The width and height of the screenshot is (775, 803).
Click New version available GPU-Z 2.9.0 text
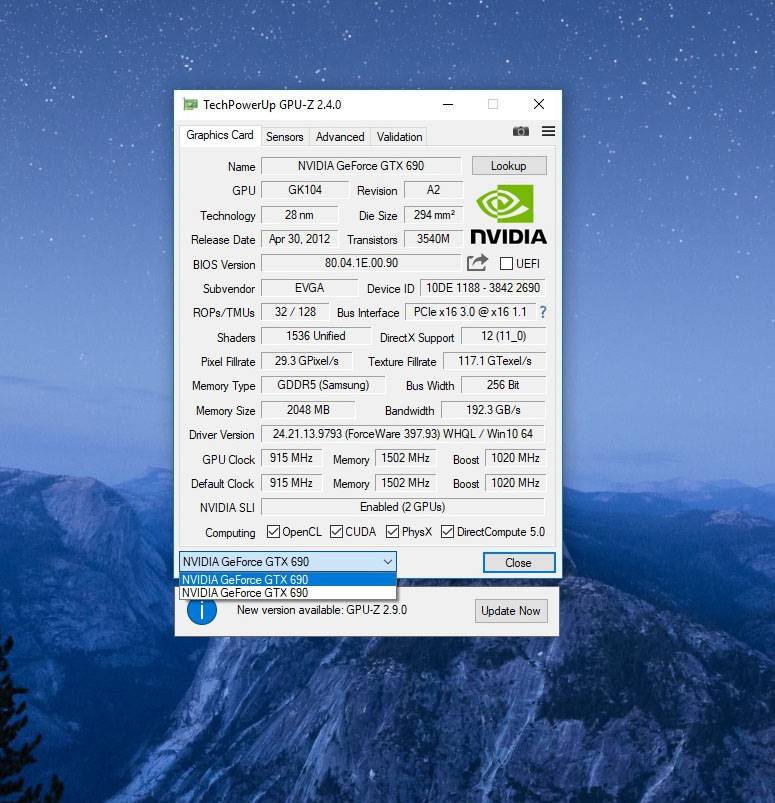(322, 610)
